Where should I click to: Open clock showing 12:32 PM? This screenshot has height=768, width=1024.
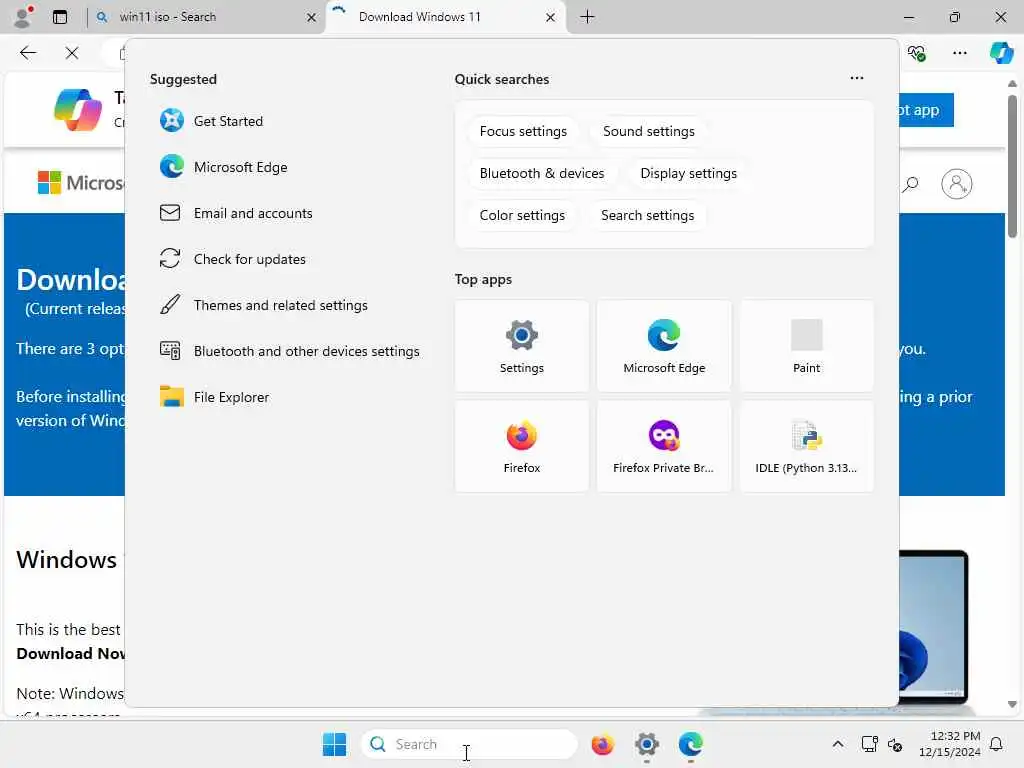point(949,744)
